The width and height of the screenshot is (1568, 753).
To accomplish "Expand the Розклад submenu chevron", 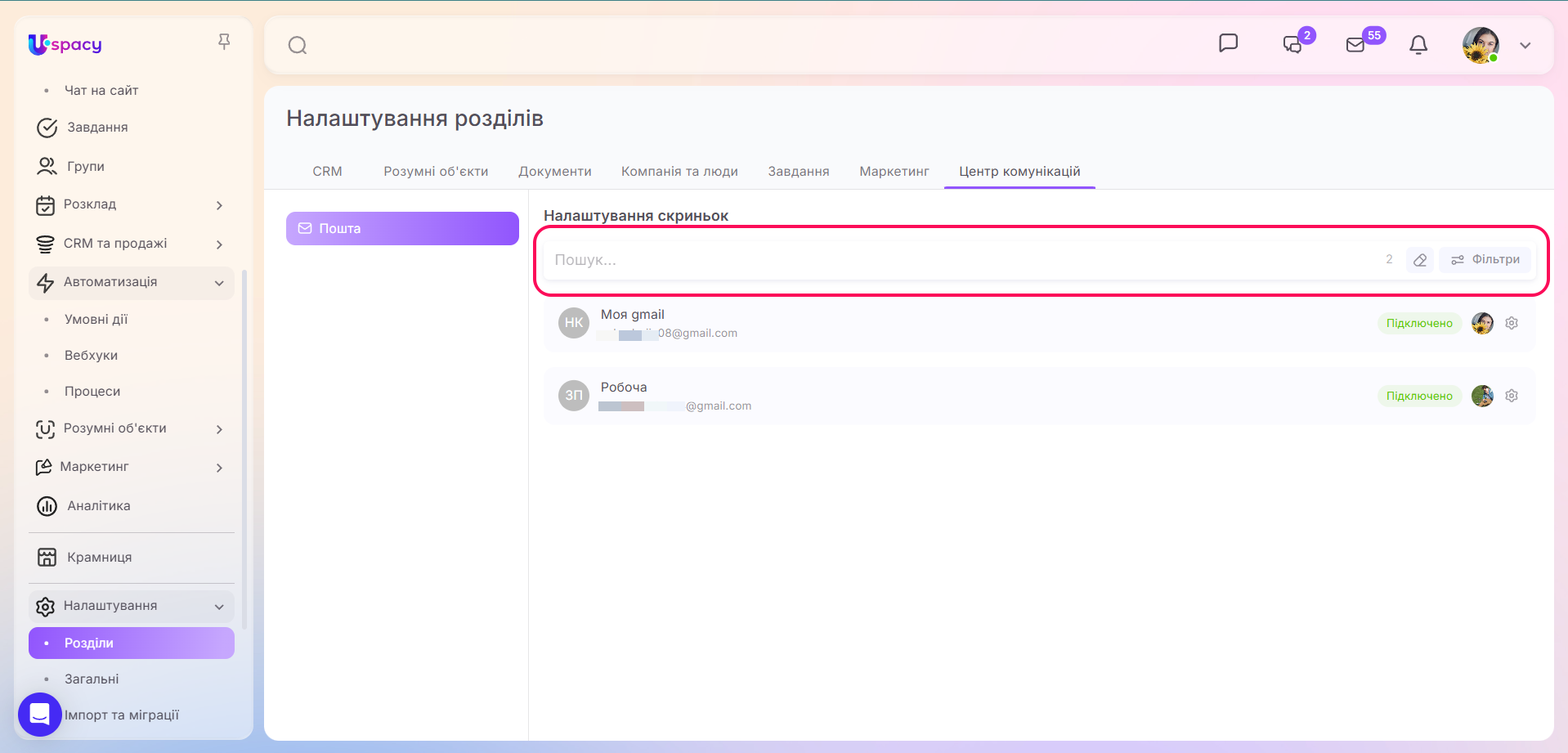I will [219, 205].
